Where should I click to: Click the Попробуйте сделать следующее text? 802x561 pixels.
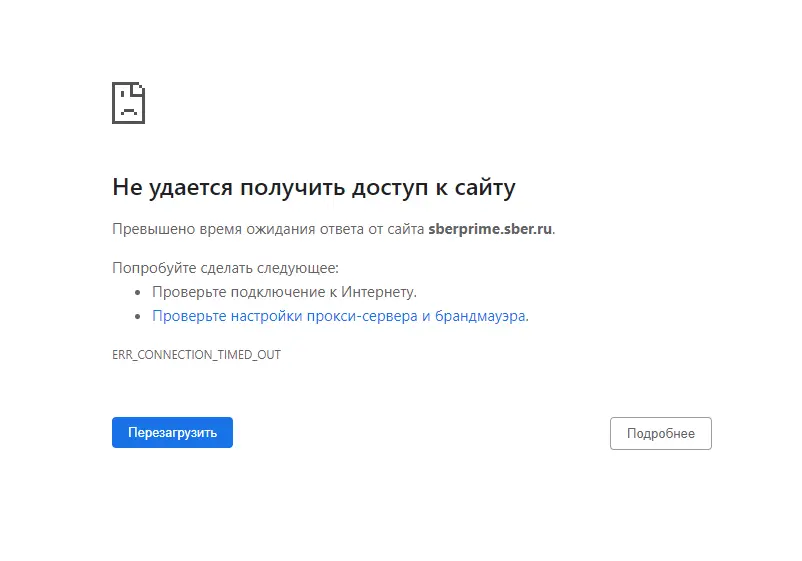[225, 268]
